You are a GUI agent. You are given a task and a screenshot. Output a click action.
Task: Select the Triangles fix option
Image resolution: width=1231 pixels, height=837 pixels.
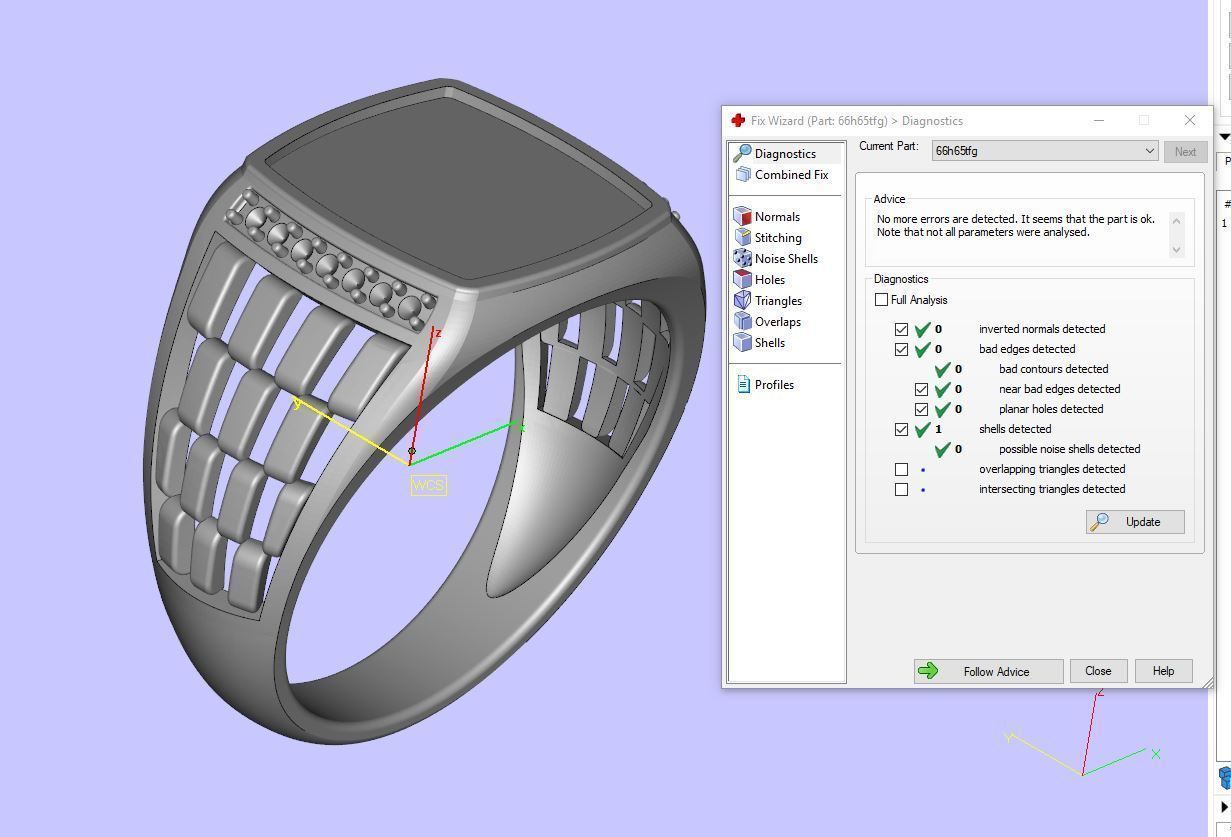[x=778, y=300]
